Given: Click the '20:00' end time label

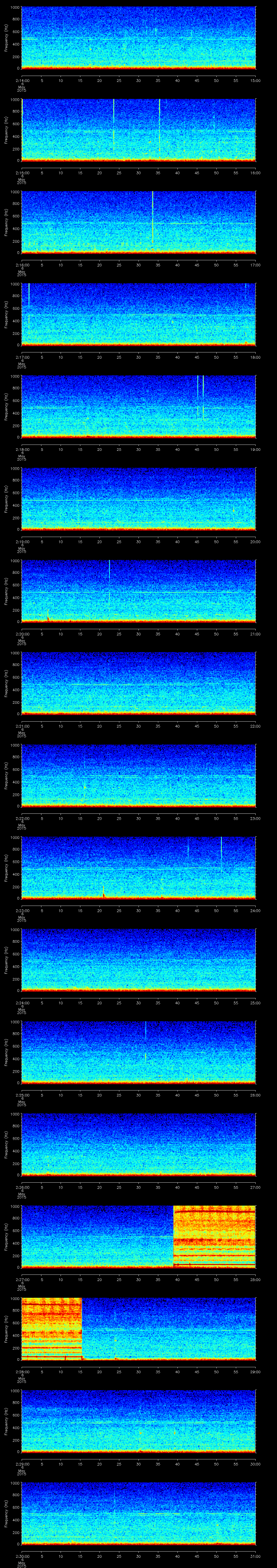Looking at the screenshot, I should 256,542.
